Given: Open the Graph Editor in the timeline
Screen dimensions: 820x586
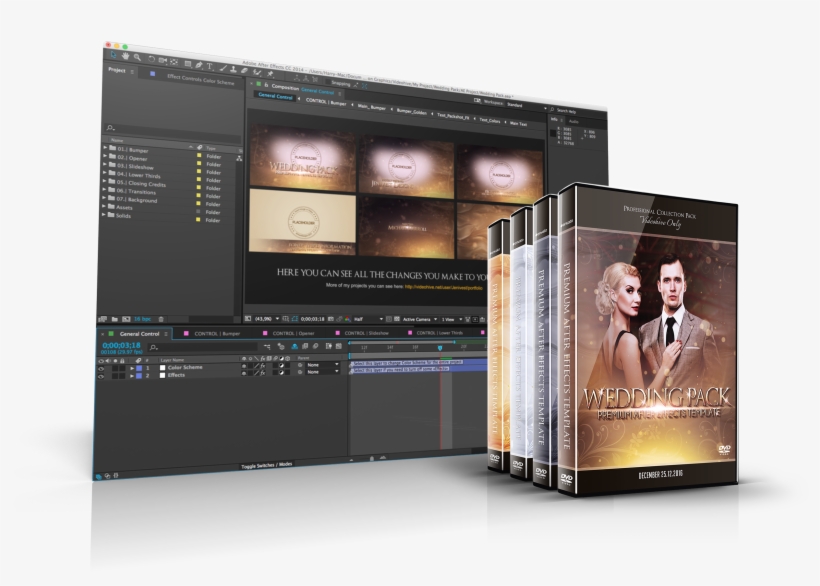Looking at the screenshot, I should 337,347.
